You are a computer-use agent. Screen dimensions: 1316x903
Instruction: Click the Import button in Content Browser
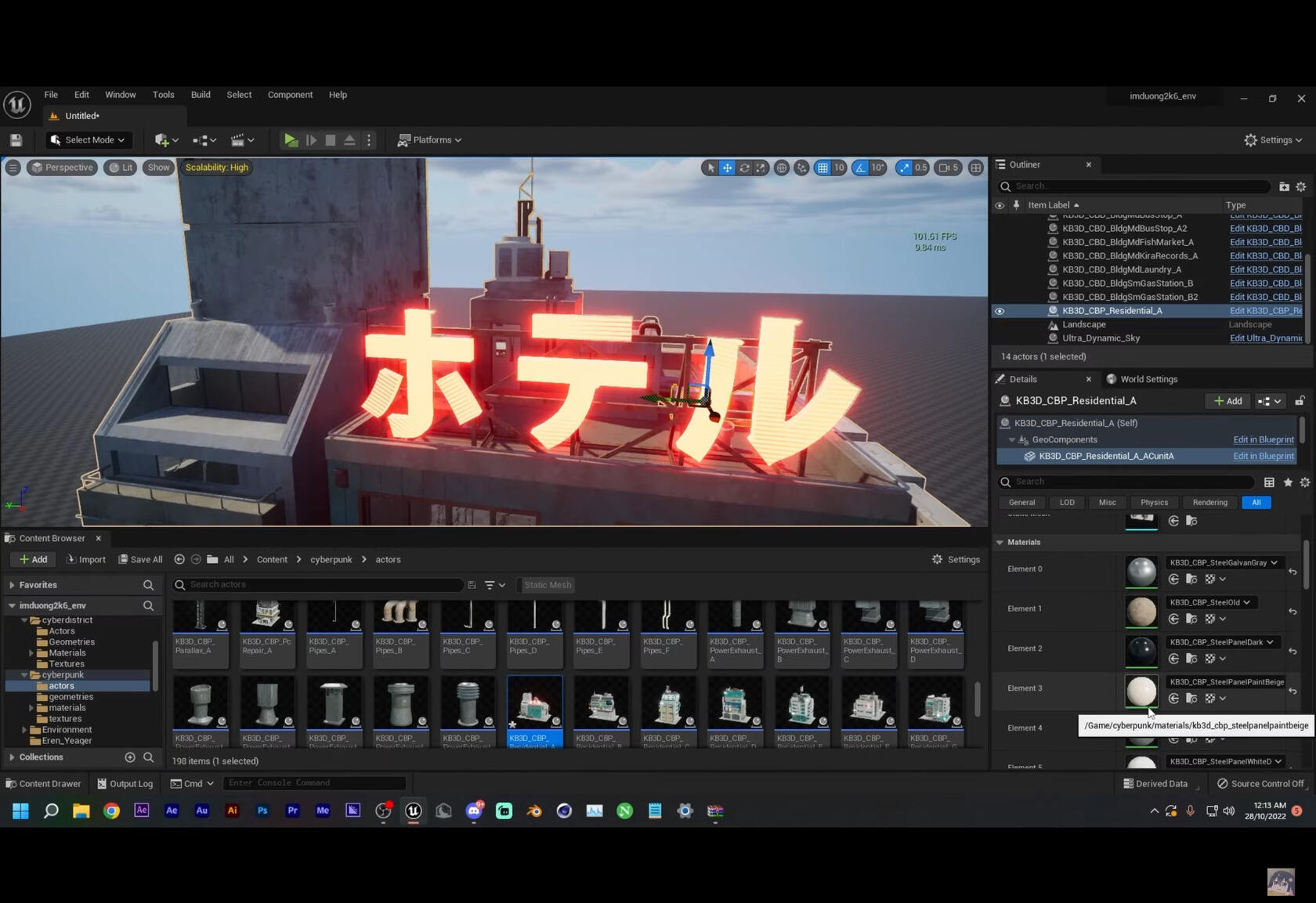[86, 559]
